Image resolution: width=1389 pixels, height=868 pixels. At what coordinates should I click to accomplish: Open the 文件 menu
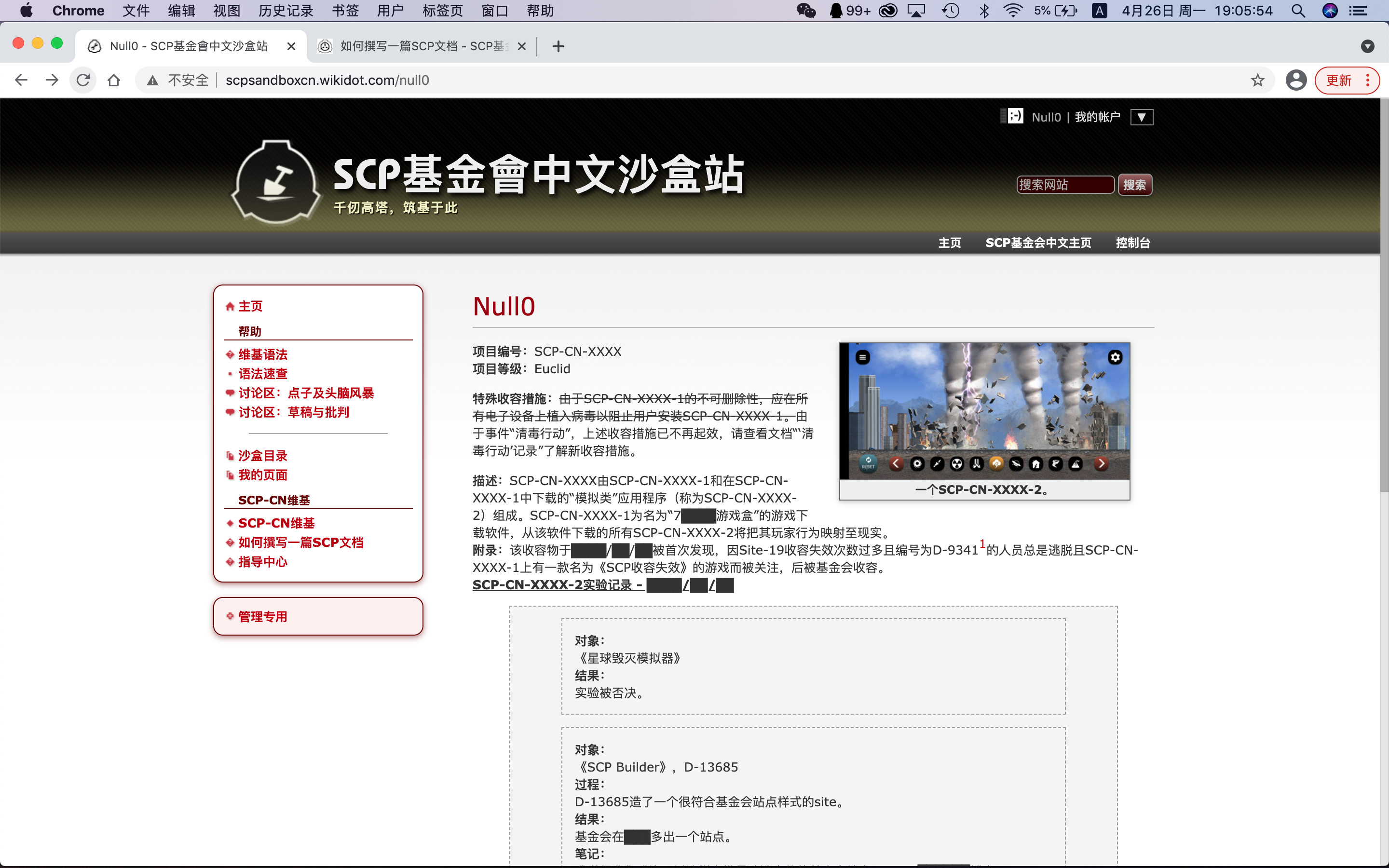pos(136,10)
